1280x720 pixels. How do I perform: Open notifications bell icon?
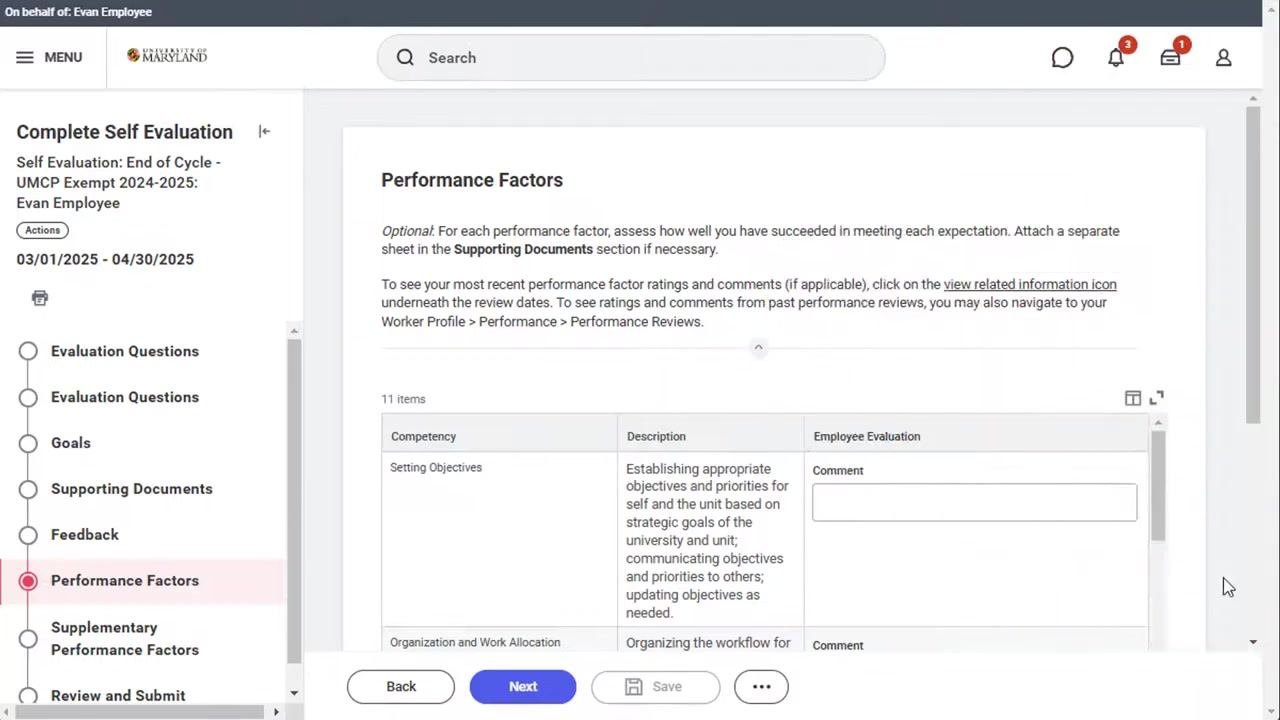click(1116, 58)
